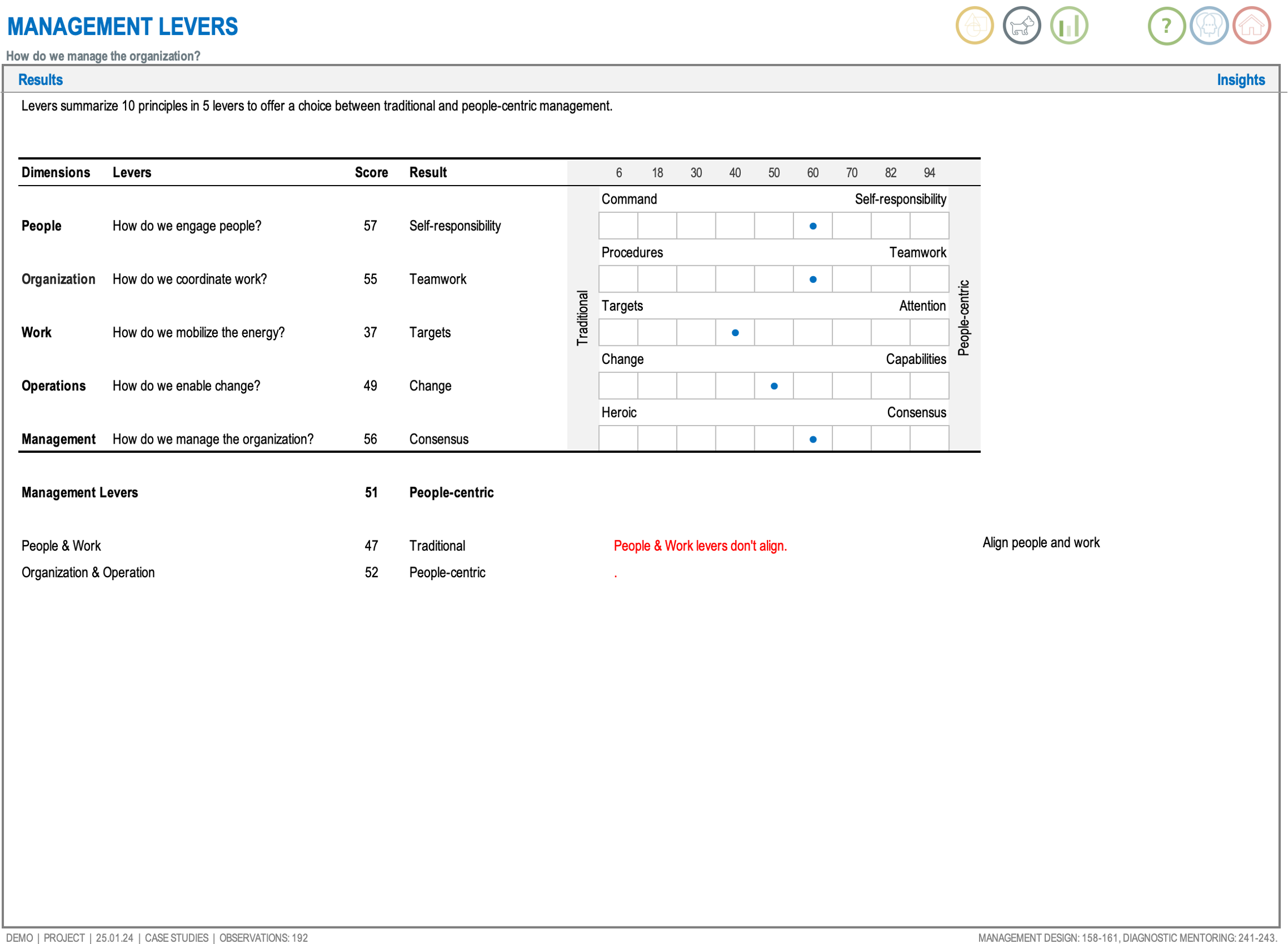Open the Insights tab
Viewport: 1288px width, 944px height.
click(1240, 79)
